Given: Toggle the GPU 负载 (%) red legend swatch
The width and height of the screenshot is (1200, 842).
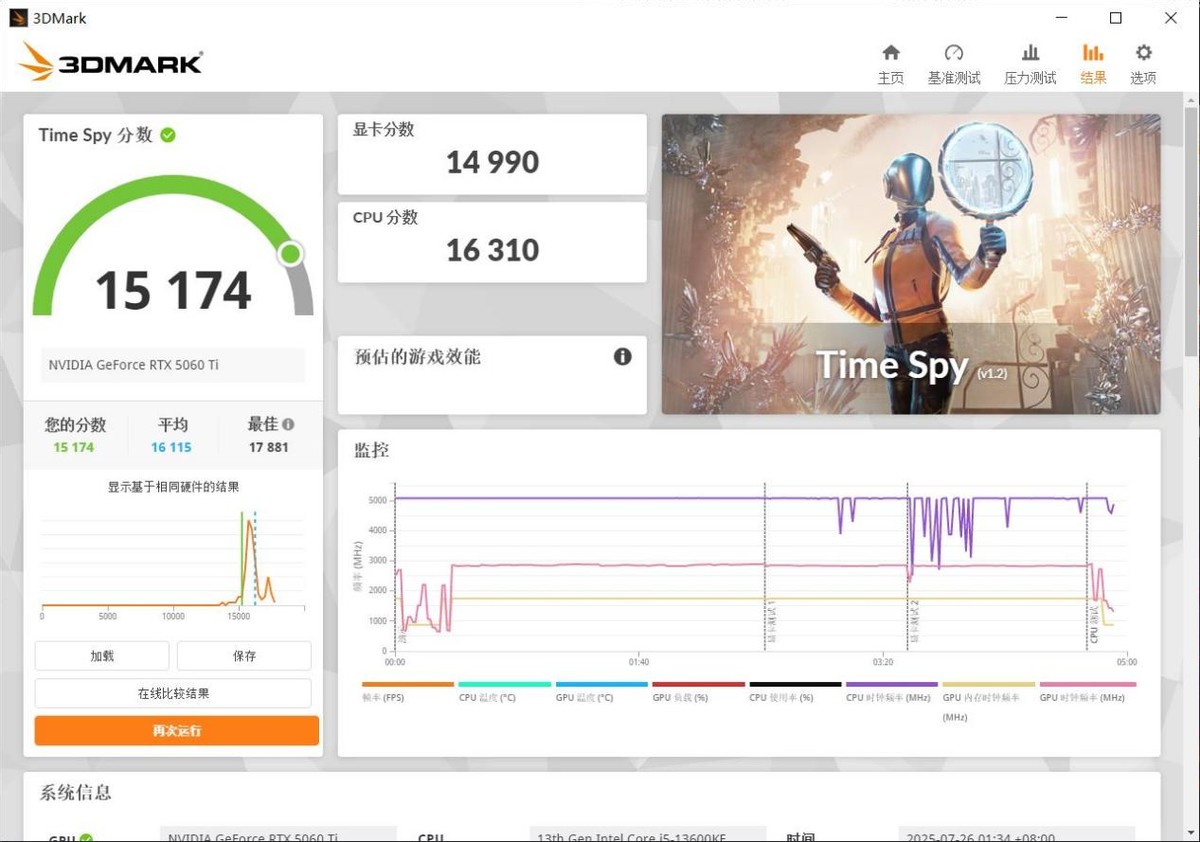Looking at the screenshot, I should [699, 685].
